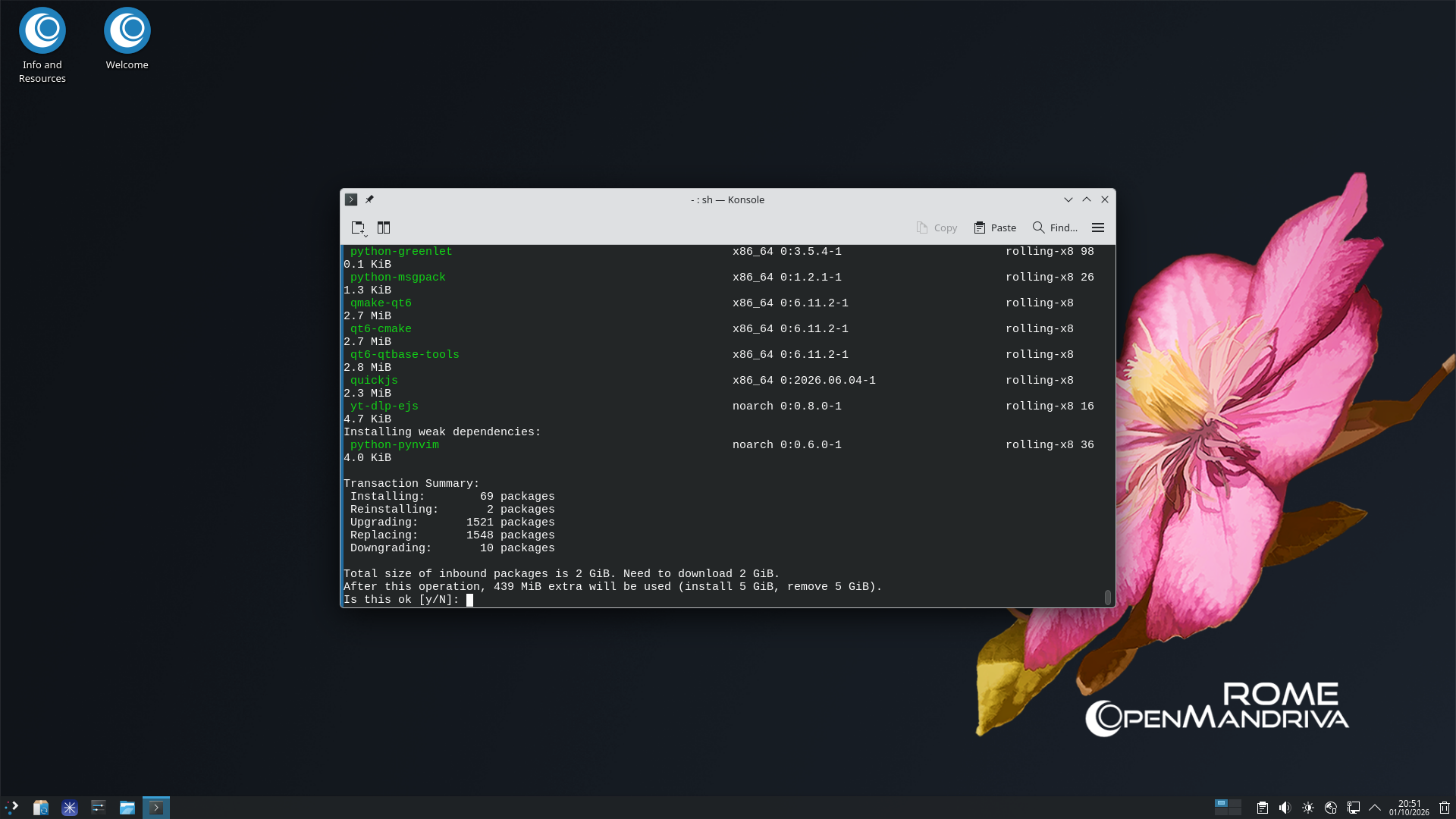This screenshot has width=1456, height=819.
Task: Click the 'qmake-qt6' package name
Action: (381, 303)
